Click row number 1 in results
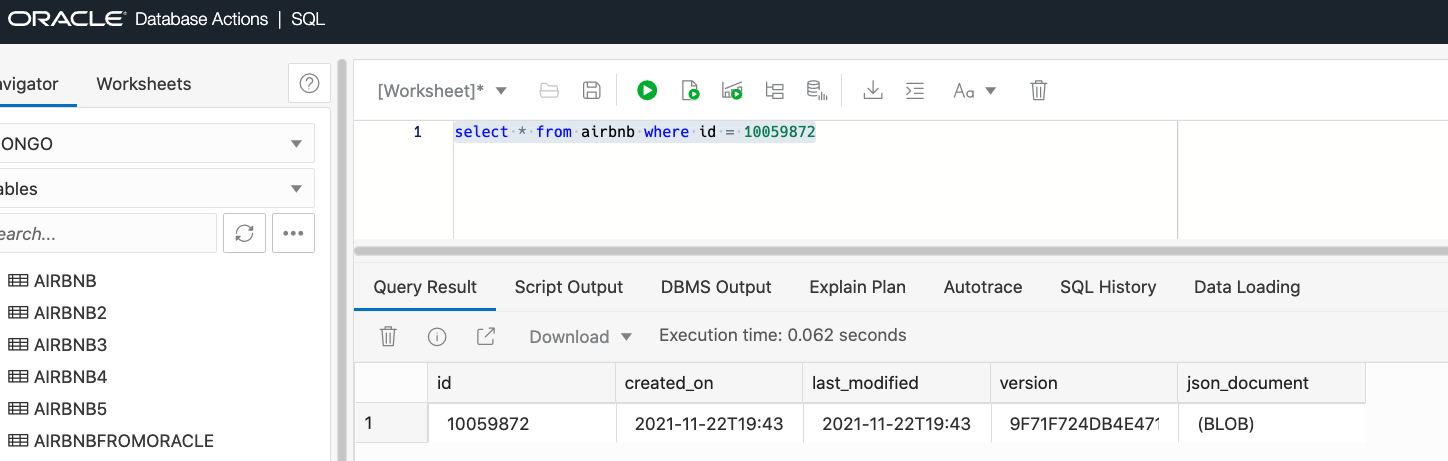 391,424
